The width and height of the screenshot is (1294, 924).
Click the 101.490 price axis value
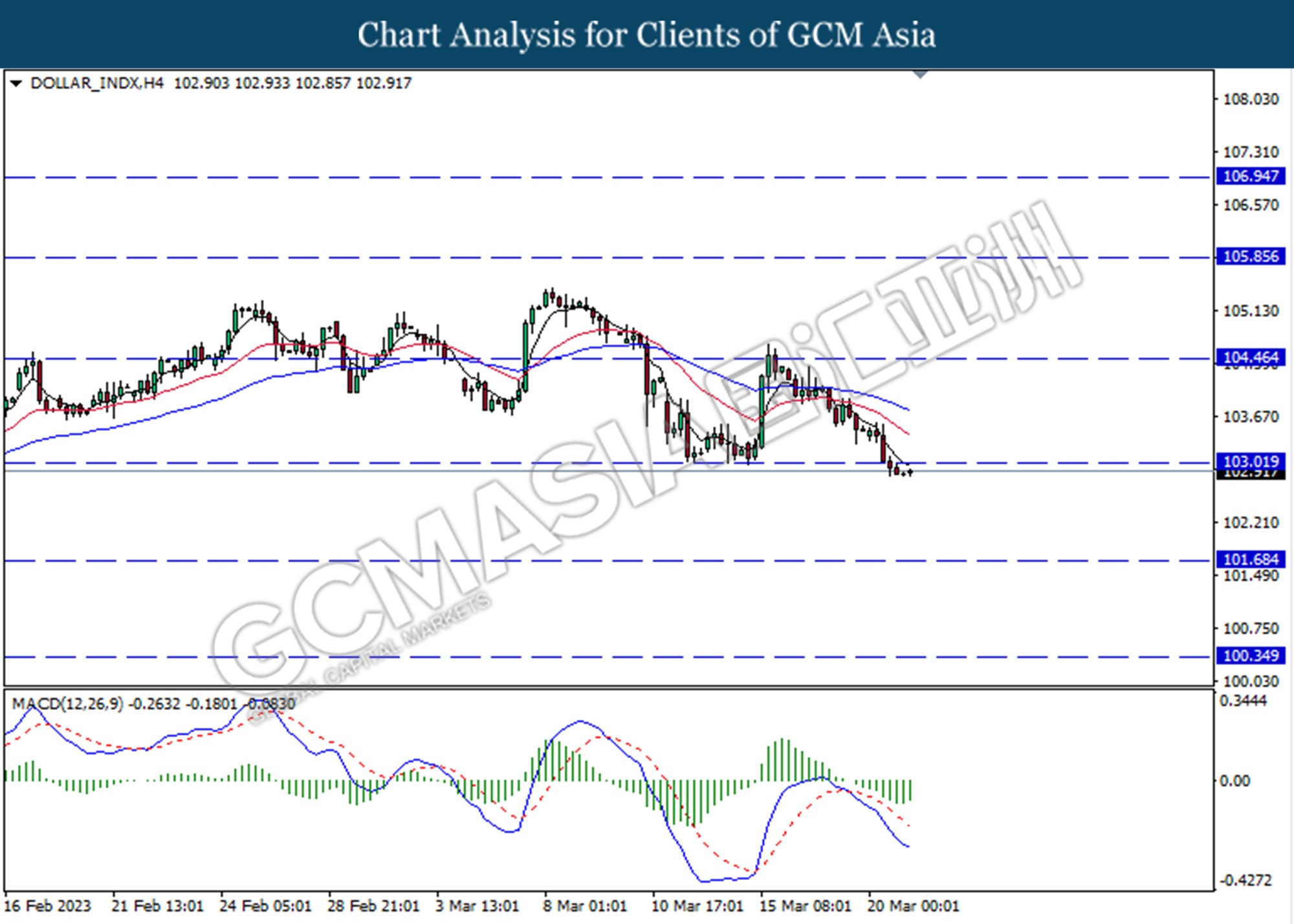[1250, 576]
